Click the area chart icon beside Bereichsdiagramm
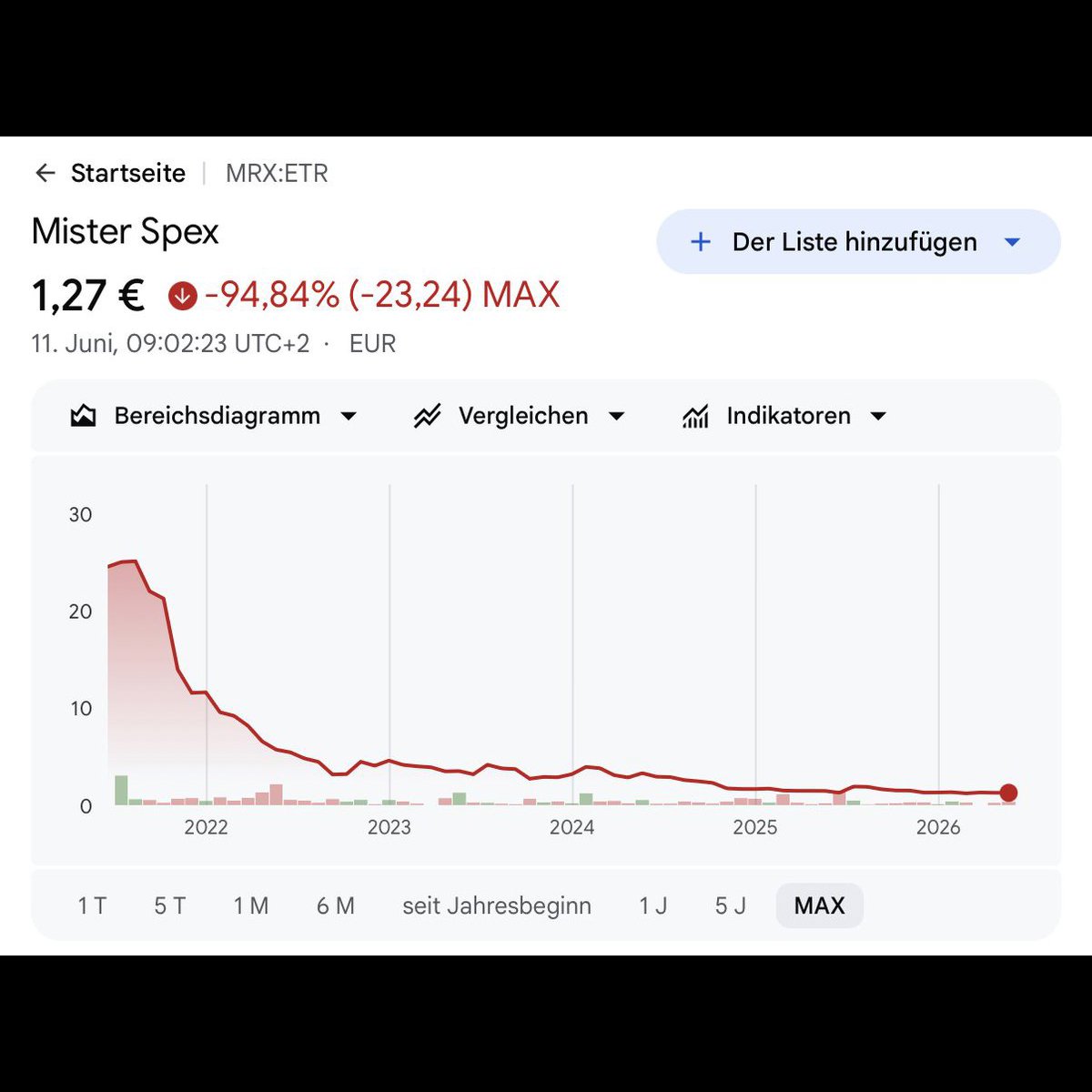The height and width of the screenshot is (1092, 1092). 83,416
